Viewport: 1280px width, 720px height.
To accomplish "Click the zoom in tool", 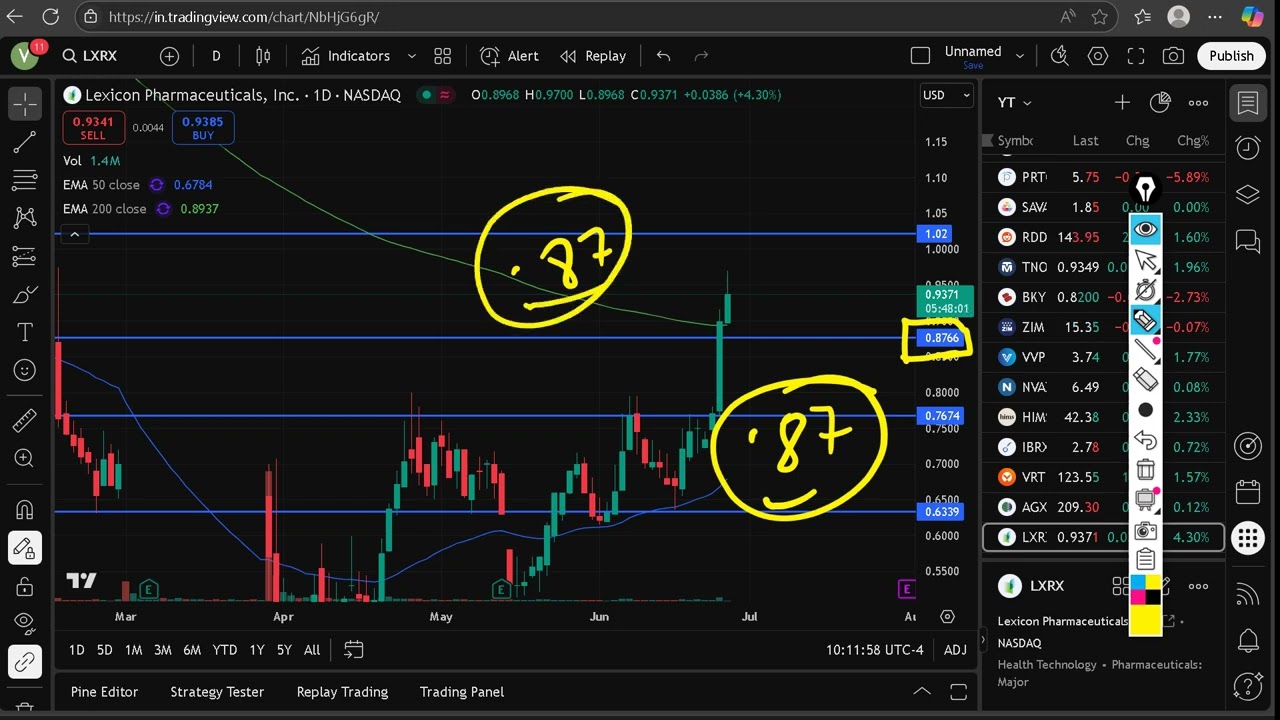I will 25,458.
